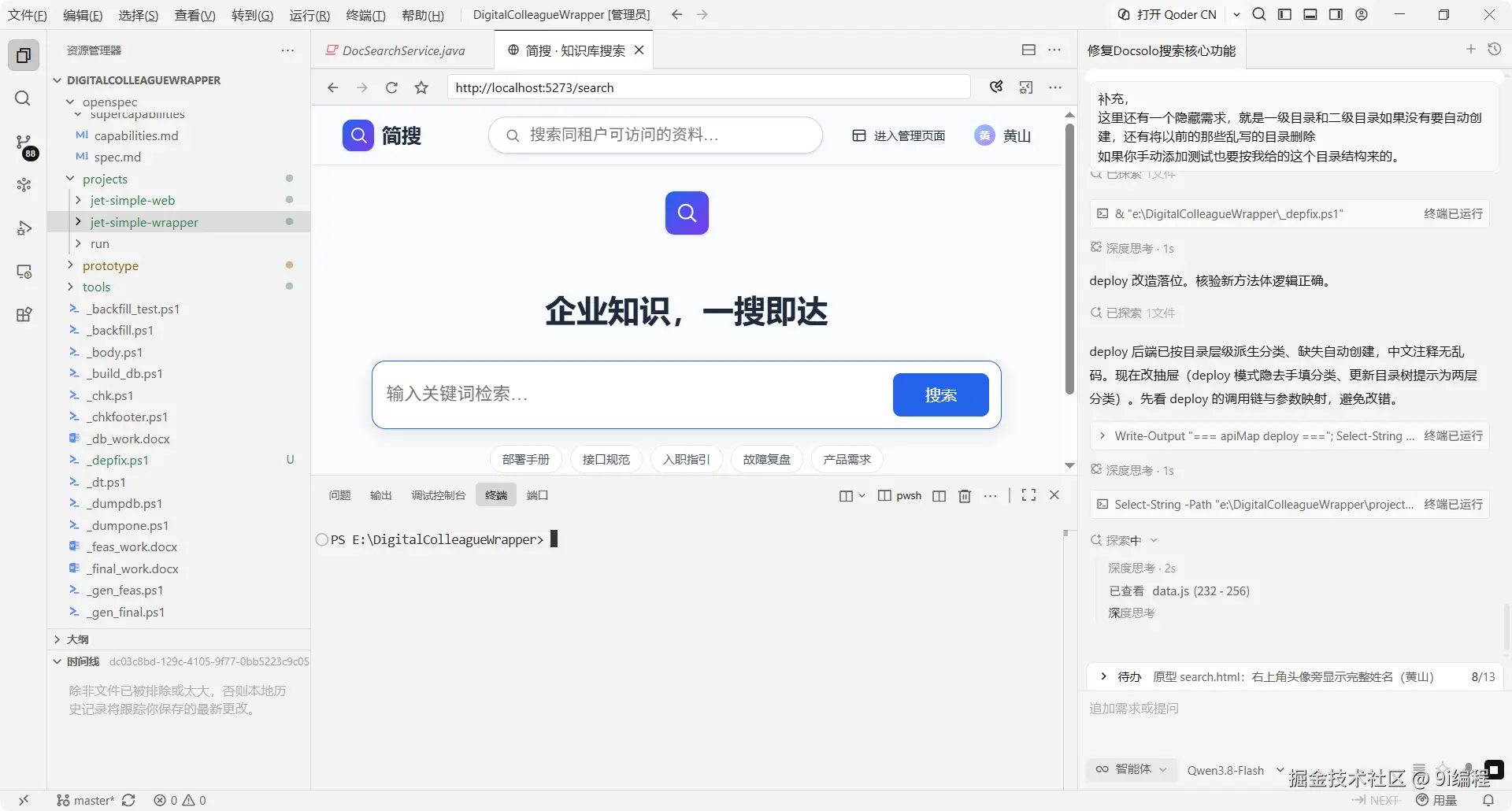Open chat history in the AI panel
The width and height of the screenshot is (1512, 811).
[x=1494, y=50]
